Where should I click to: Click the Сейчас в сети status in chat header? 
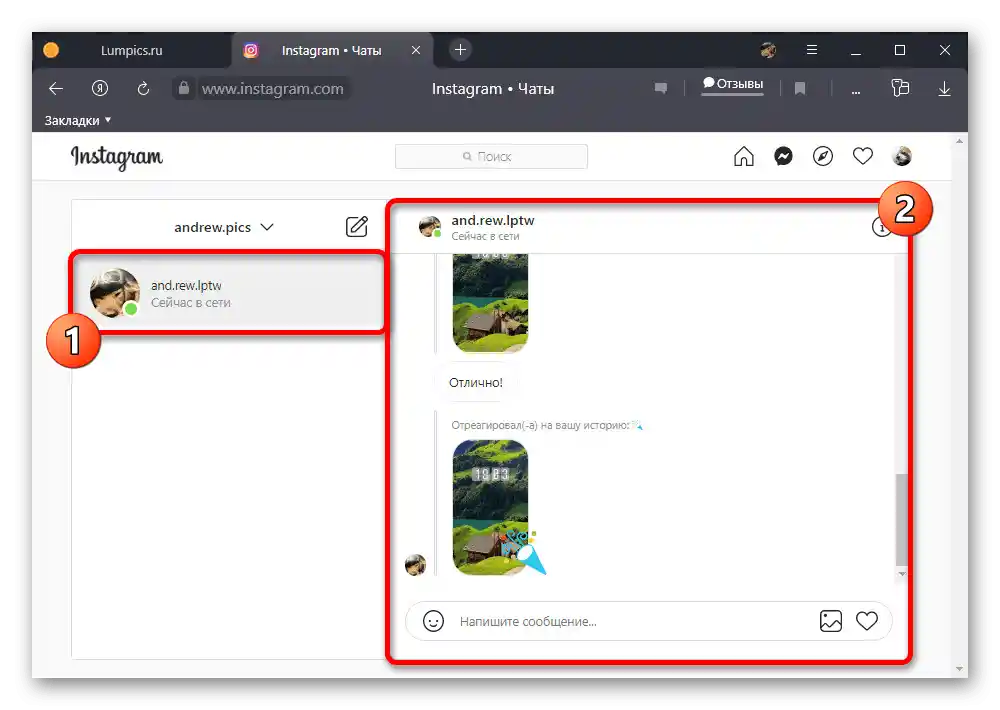(x=485, y=236)
